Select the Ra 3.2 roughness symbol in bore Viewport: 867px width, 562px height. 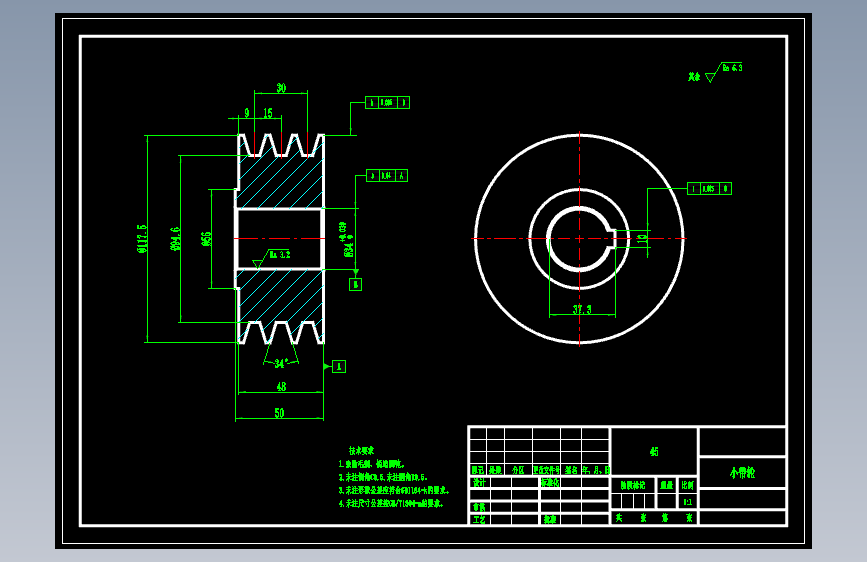pos(273,258)
